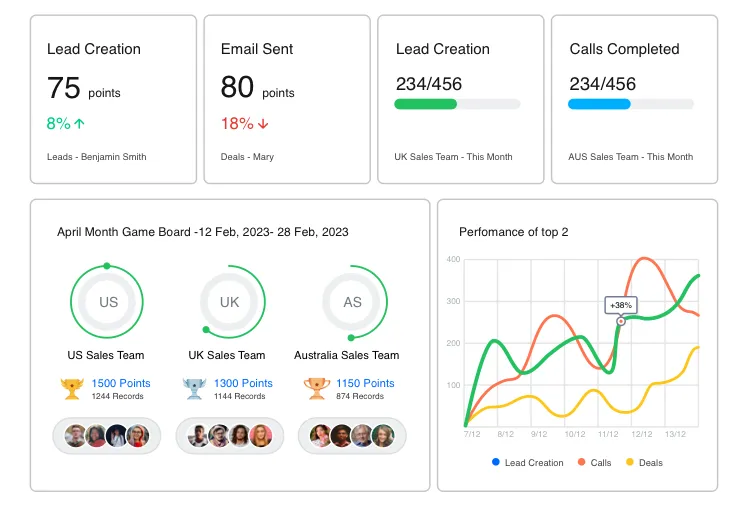
Task: Toggle the Calls legend dot
Action: 581,462
